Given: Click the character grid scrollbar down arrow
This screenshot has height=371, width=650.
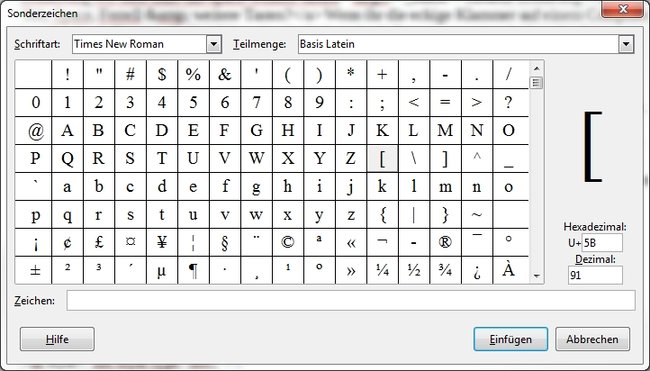Looking at the screenshot, I should pos(537,276).
